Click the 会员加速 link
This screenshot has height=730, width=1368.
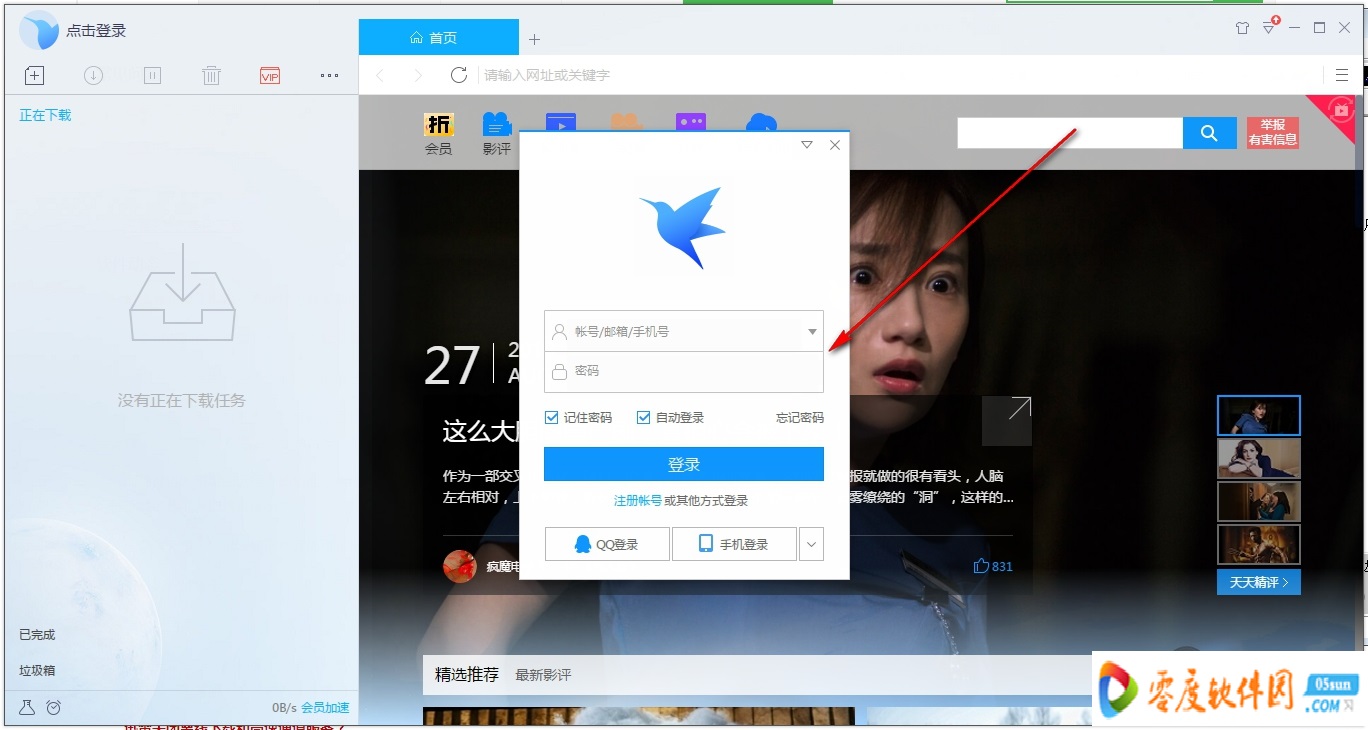(x=325, y=708)
